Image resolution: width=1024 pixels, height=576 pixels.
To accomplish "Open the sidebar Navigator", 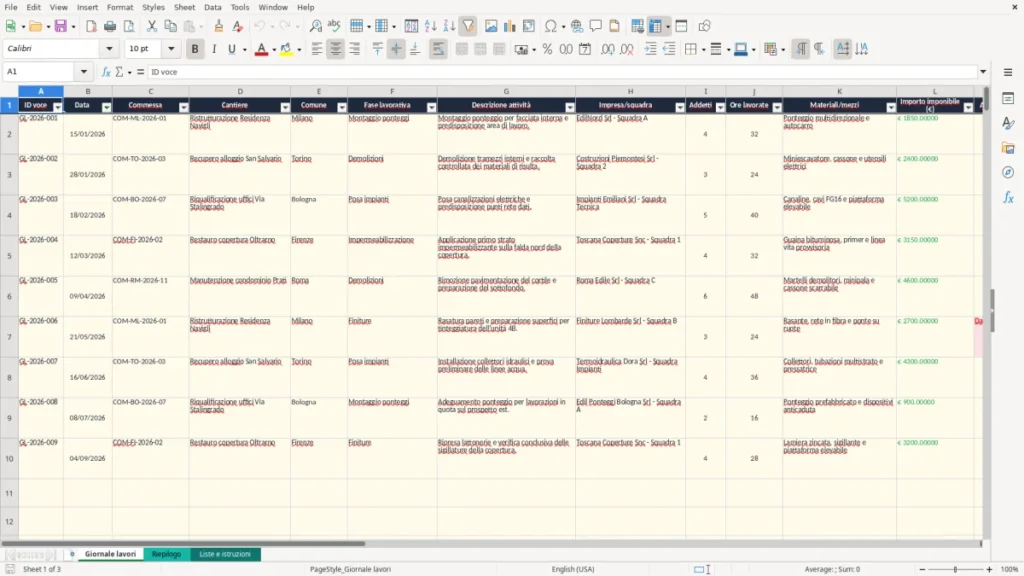I will [1008, 172].
